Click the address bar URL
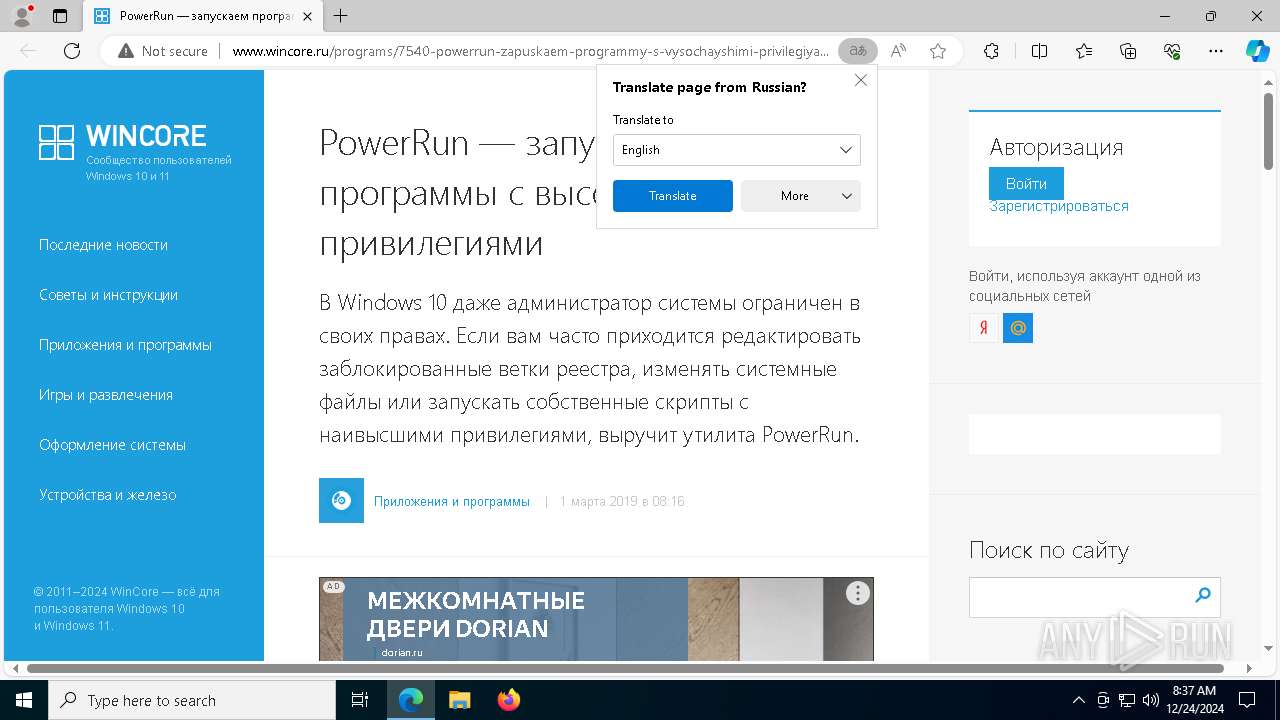The height and width of the screenshot is (720, 1280). pos(530,51)
